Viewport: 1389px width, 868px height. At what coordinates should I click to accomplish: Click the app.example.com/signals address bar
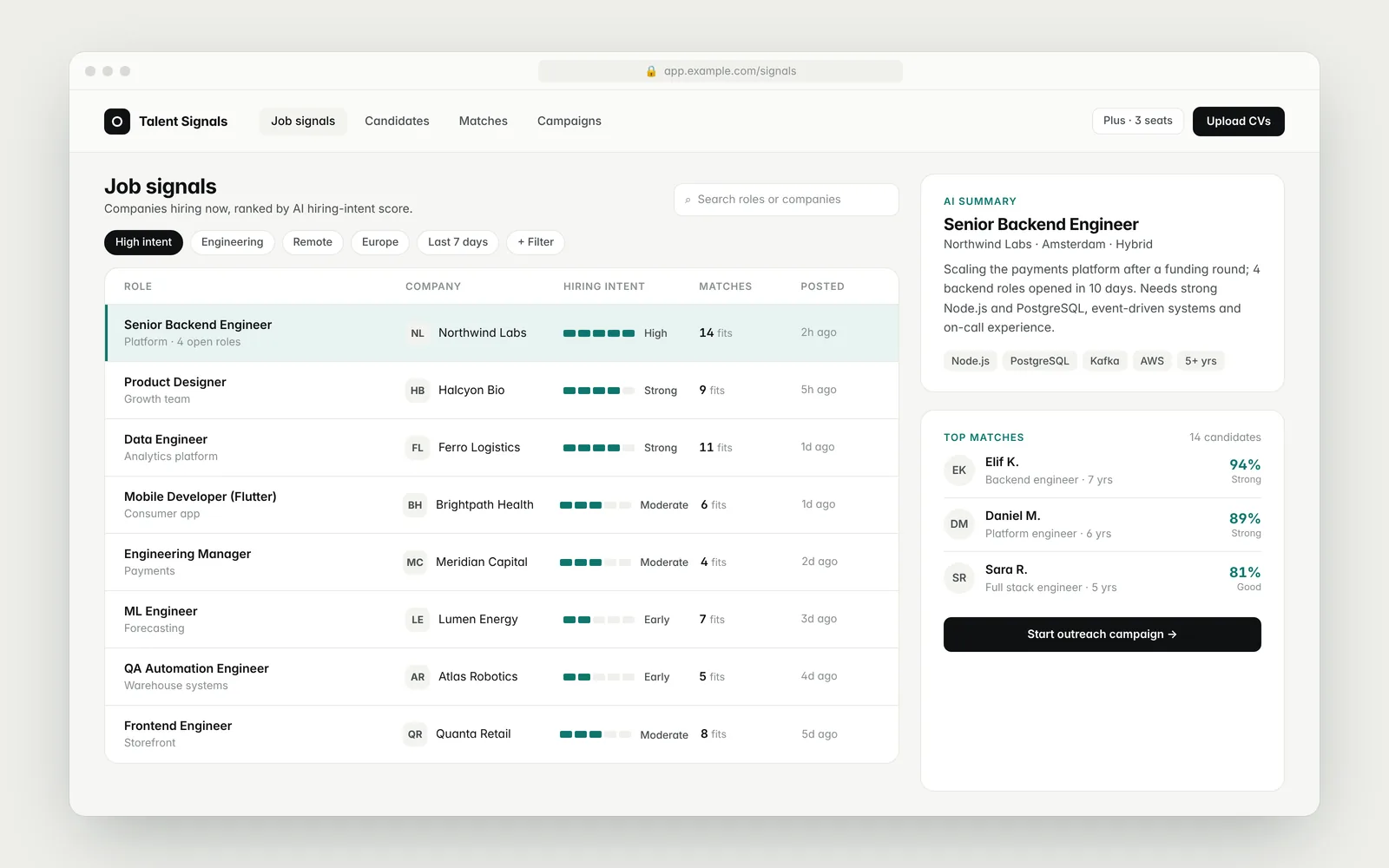pos(721,71)
